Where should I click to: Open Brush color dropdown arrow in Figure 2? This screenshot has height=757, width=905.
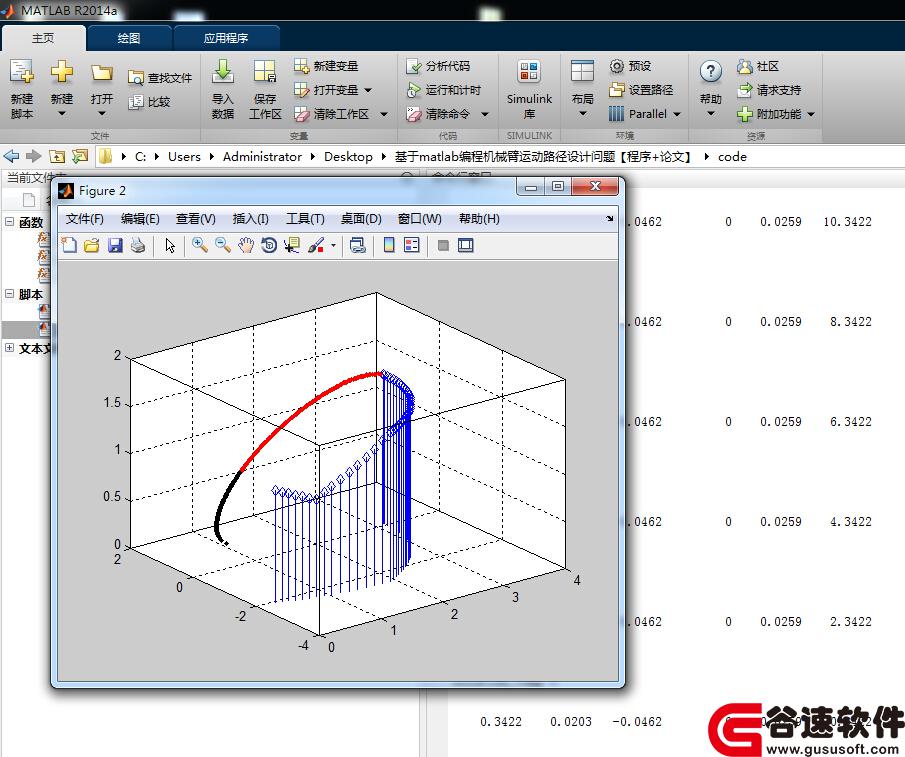coord(333,246)
